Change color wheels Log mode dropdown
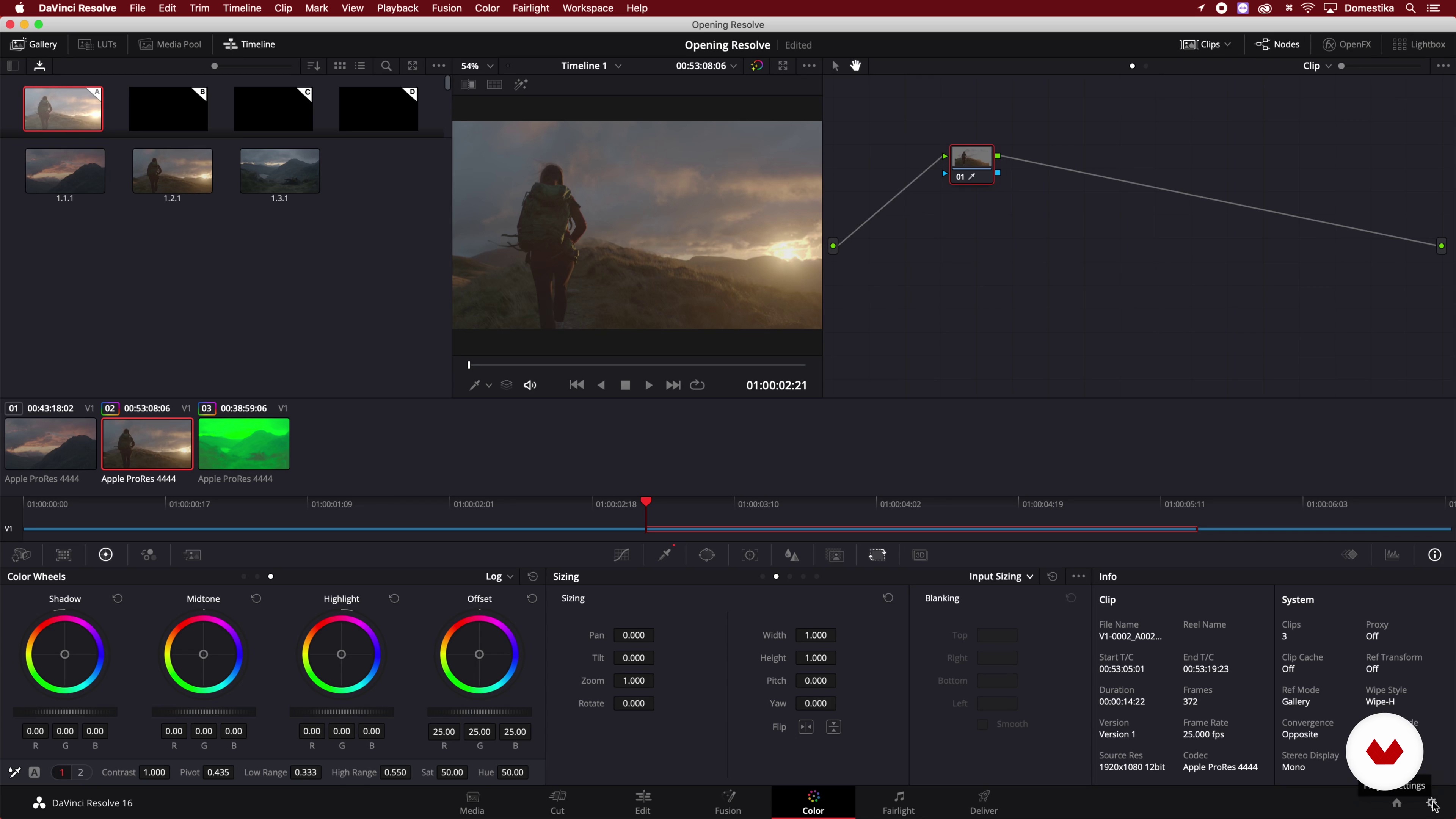Image resolution: width=1456 pixels, height=819 pixels. point(499,576)
